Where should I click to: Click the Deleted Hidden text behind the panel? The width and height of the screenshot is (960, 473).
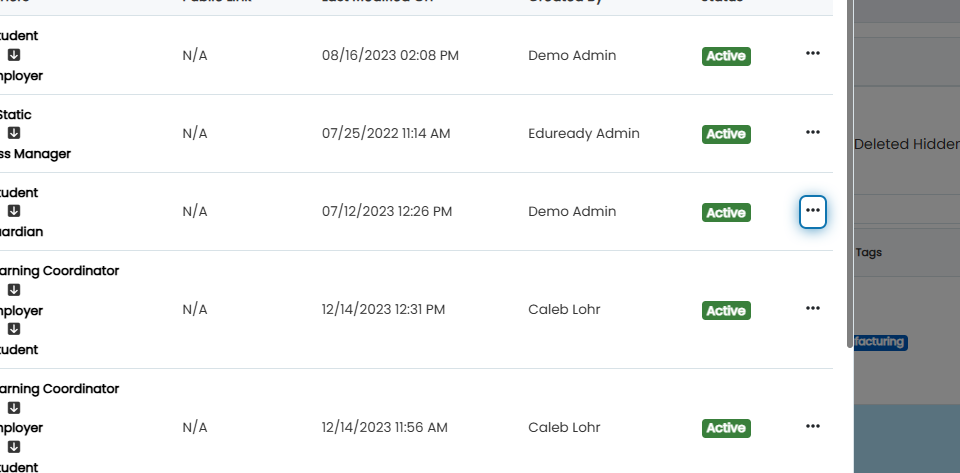[907, 144]
